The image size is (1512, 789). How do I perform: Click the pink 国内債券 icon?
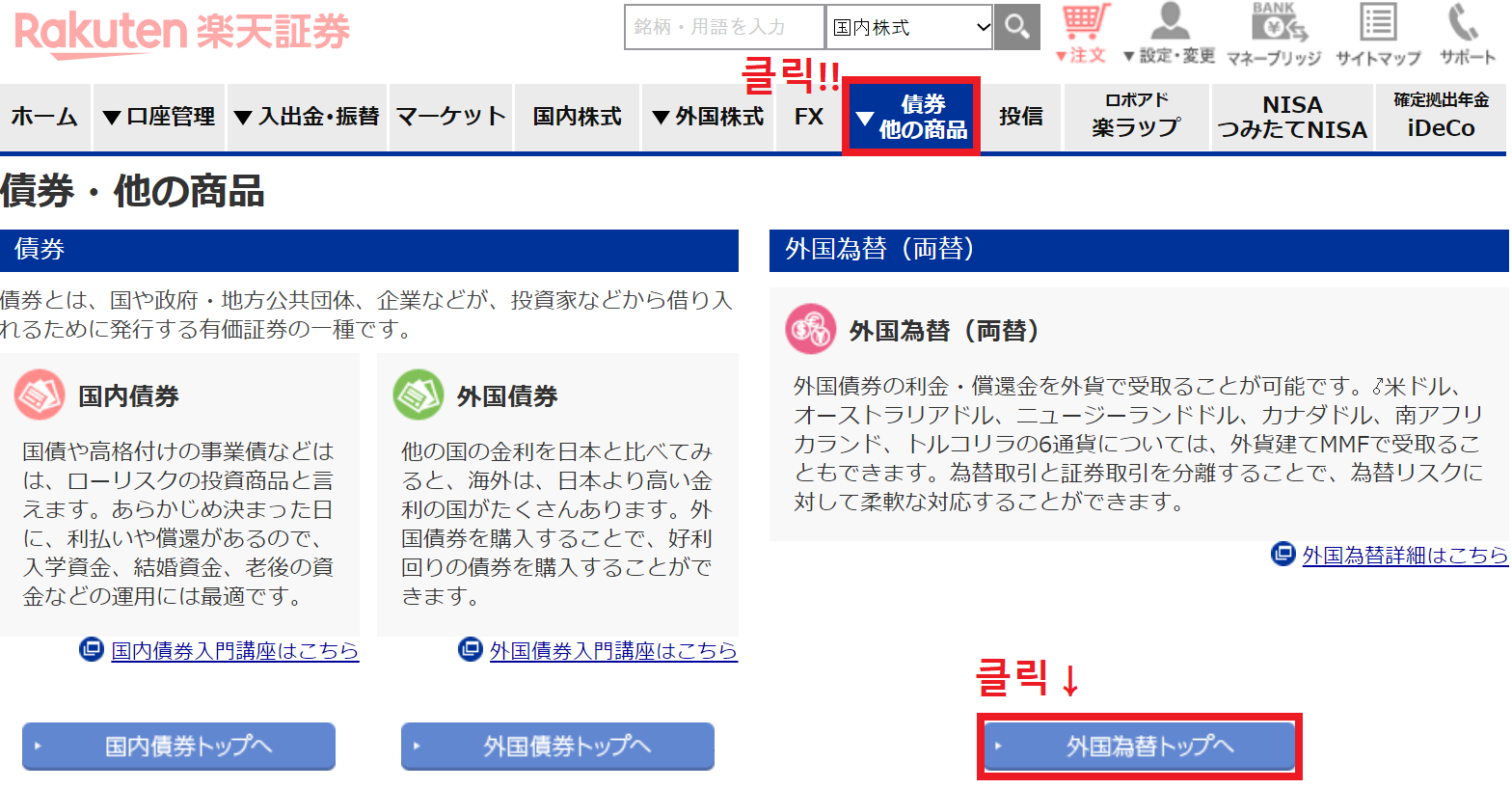[x=40, y=394]
